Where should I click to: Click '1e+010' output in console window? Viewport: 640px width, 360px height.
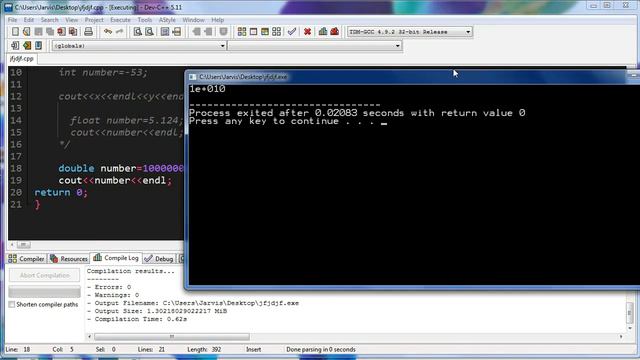click(207, 89)
